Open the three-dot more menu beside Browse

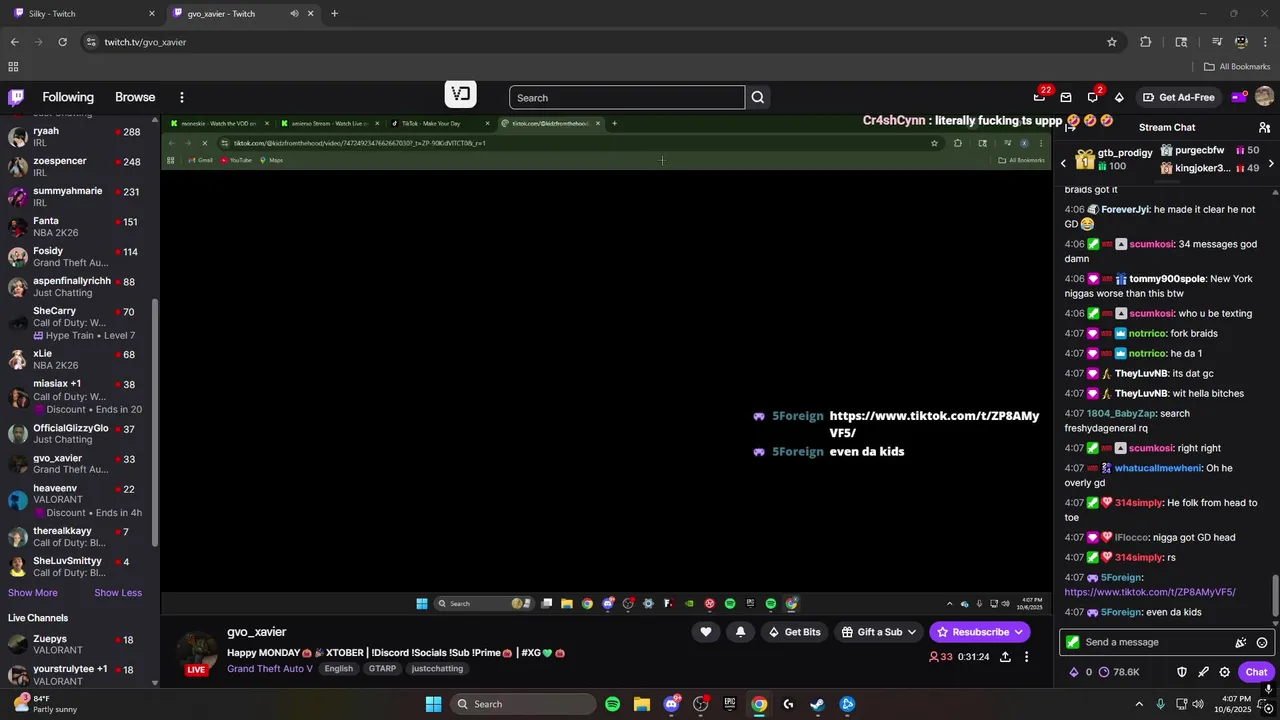click(x=182, y=97)
